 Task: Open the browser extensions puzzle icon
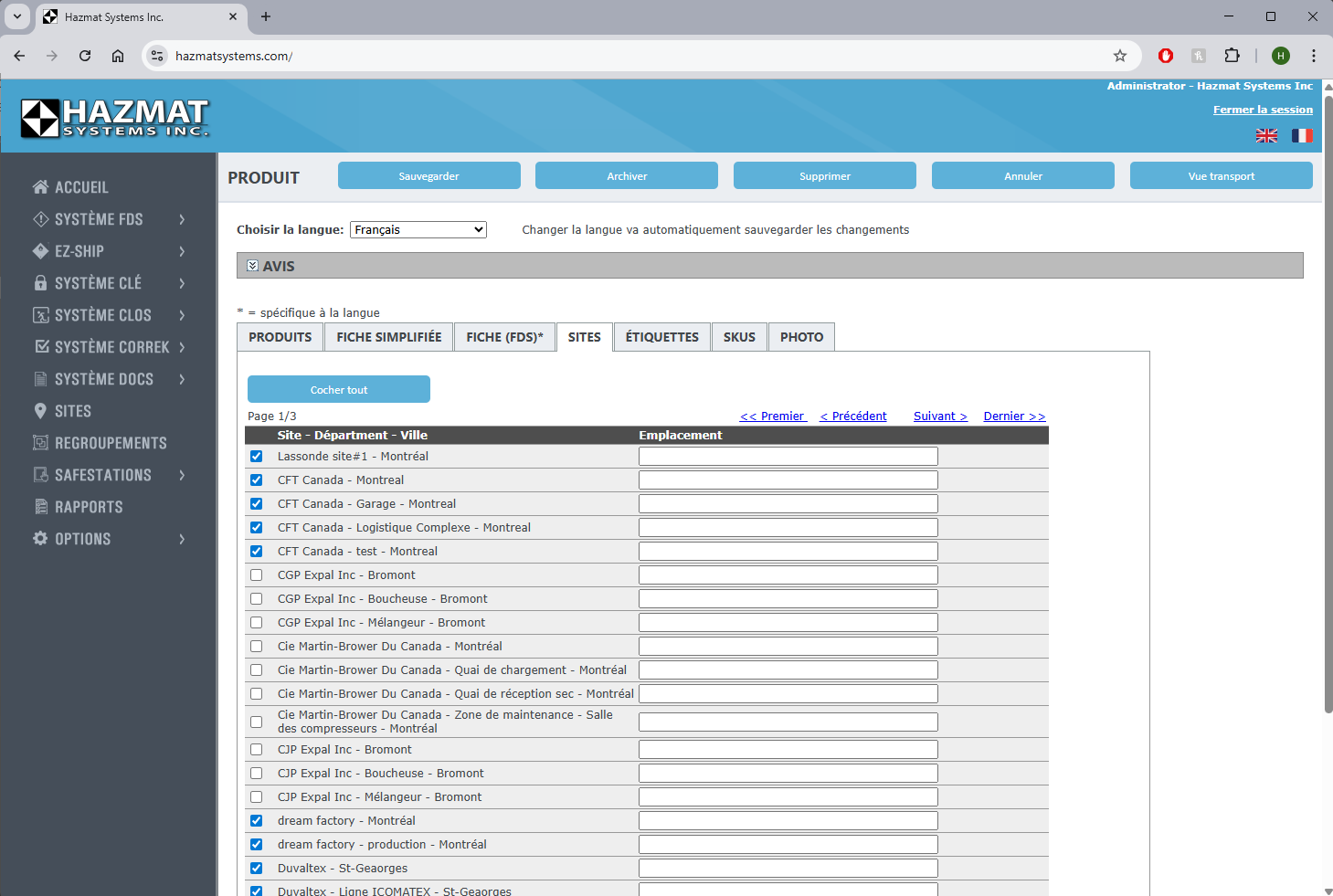[x=1232, y=56]
